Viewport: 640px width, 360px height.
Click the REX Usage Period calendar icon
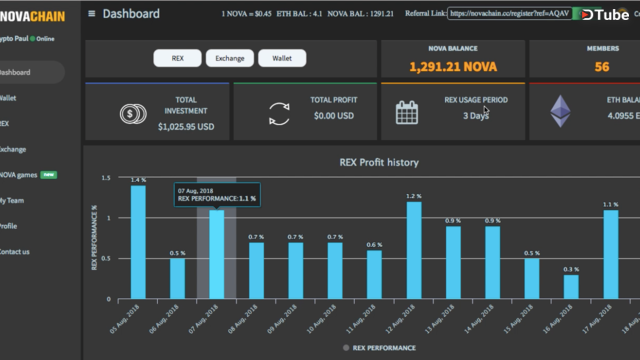407,113
